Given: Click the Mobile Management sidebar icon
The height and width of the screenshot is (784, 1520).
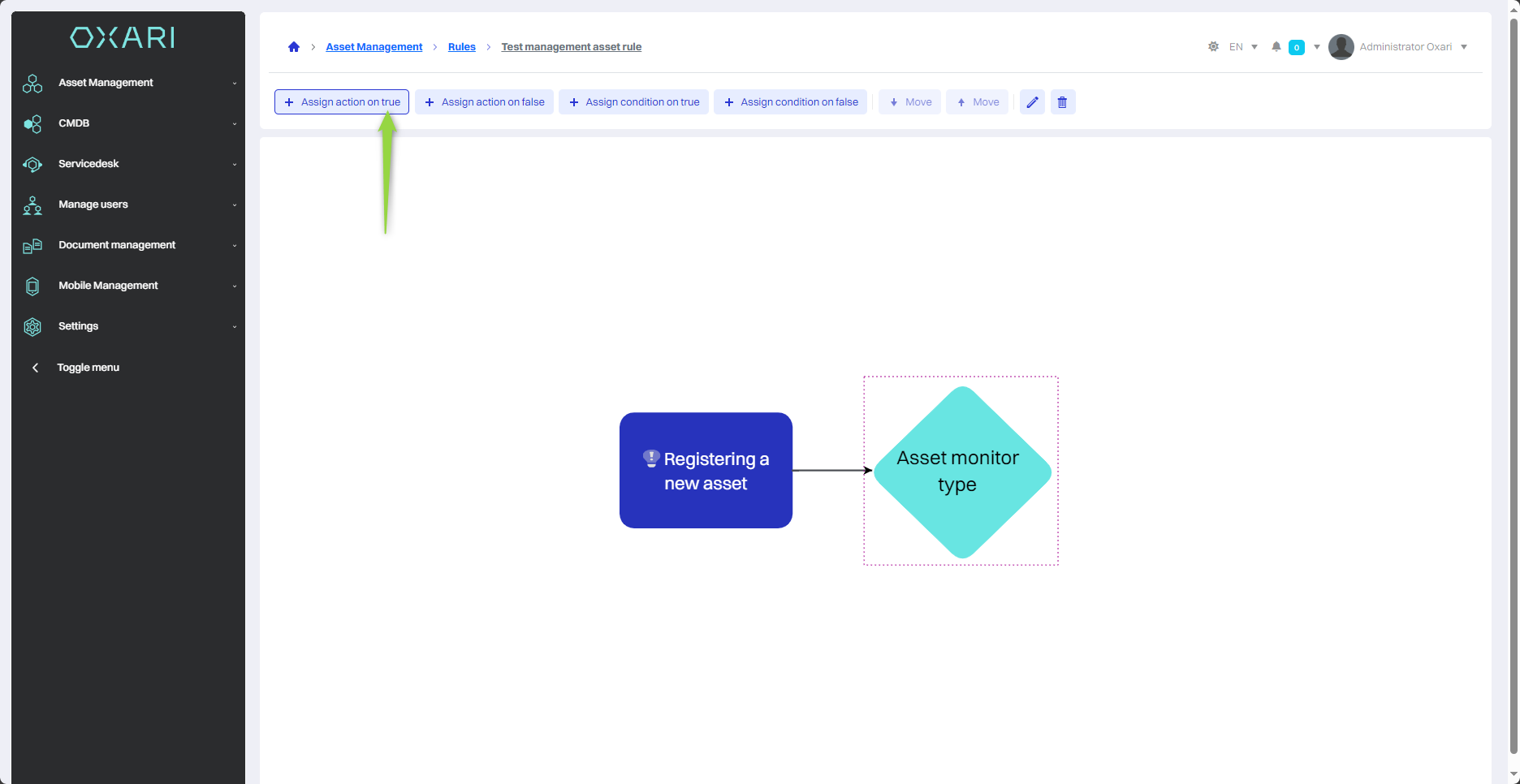Looking at the screenshot, I should click(x=32, y=286).
